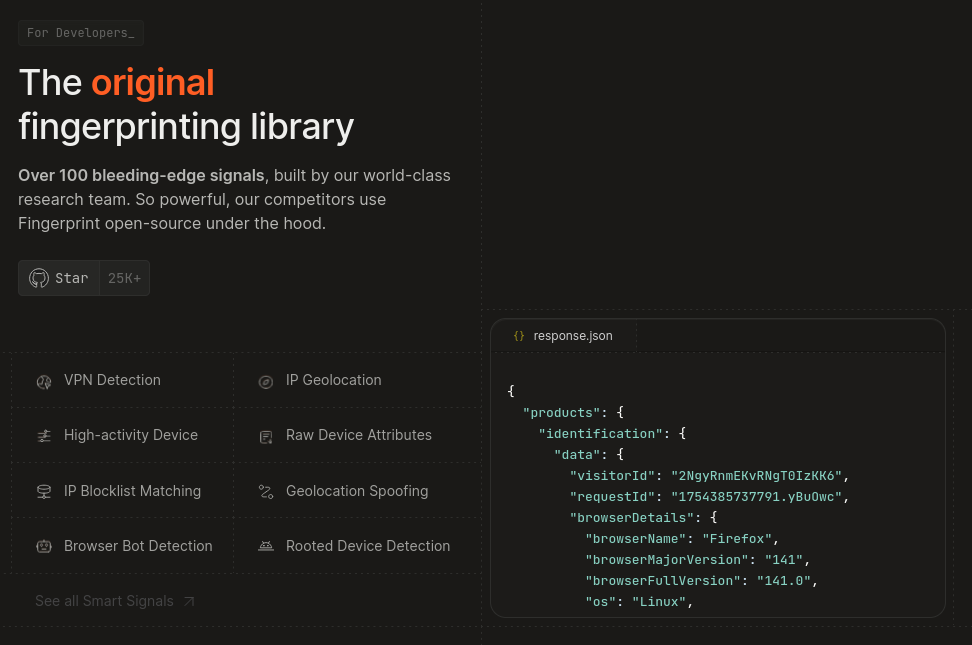Click the 25K+ star count

click(x=125, y=278)
